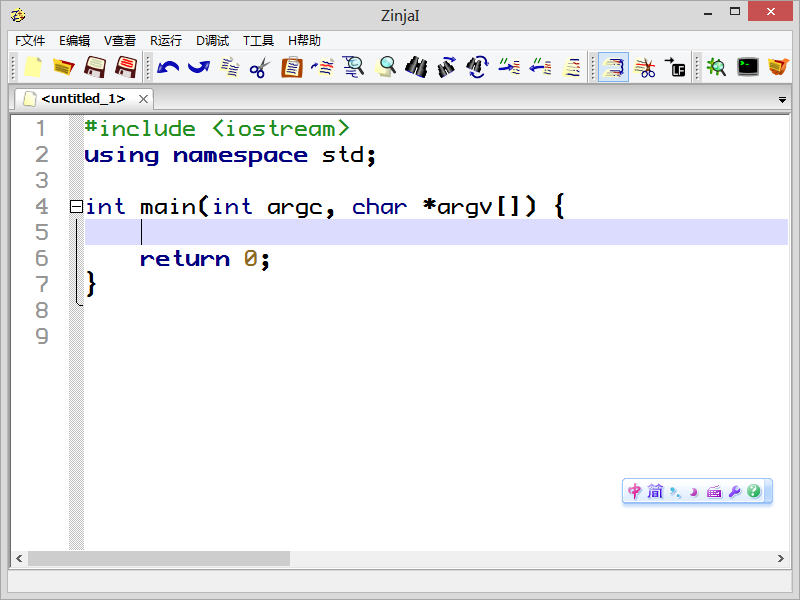Click the LF line-ending icon
The height and width of the screenshot is (600, 800).
coord(676,67)
